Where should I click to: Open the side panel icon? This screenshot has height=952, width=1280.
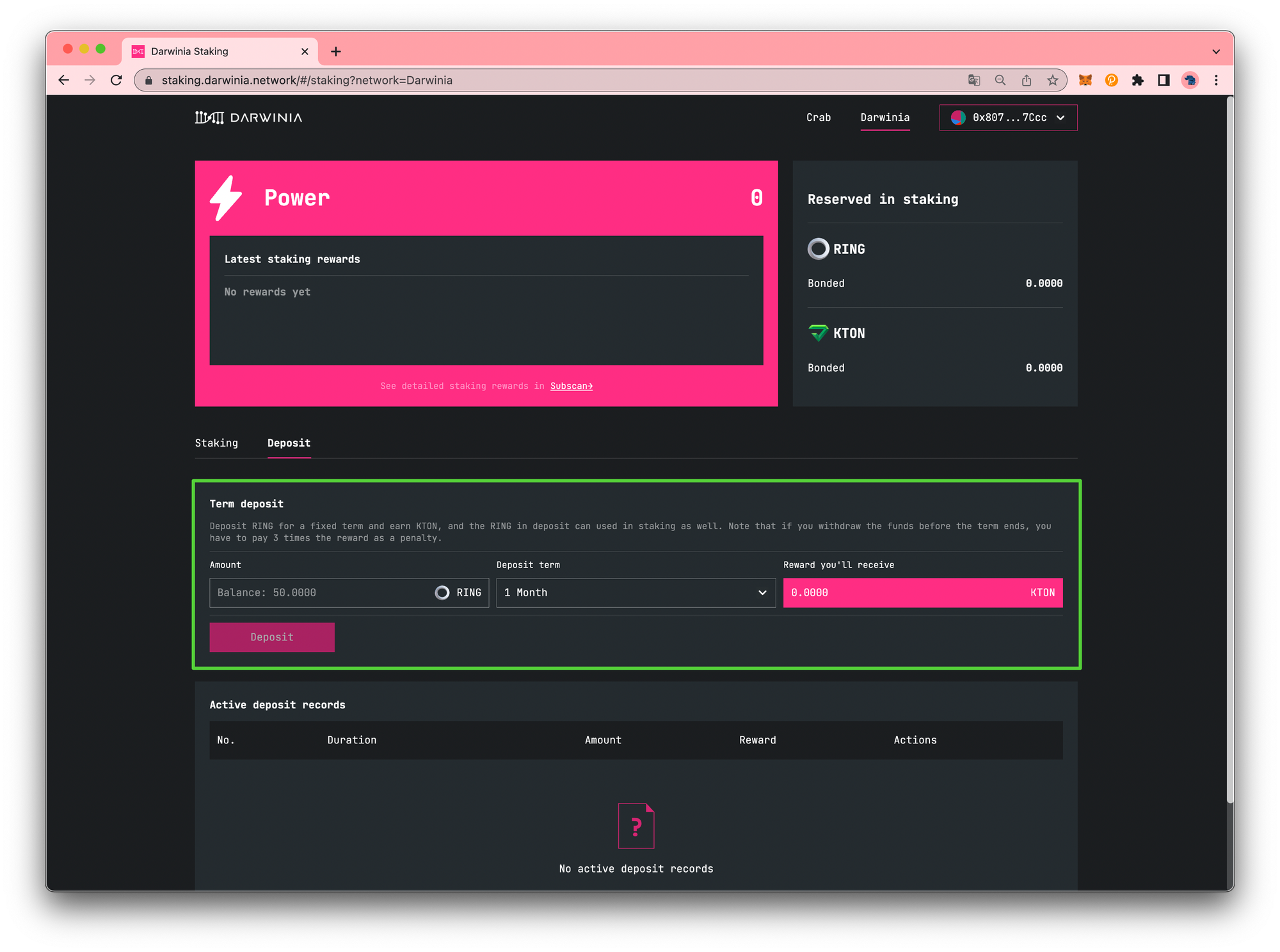(1164, 80)
